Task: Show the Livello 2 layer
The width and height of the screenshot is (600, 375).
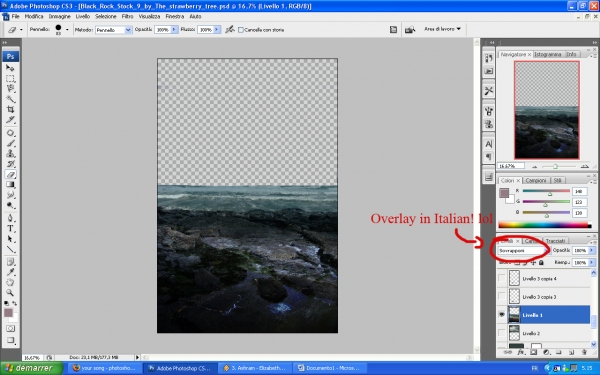Action: pos(502,333)
